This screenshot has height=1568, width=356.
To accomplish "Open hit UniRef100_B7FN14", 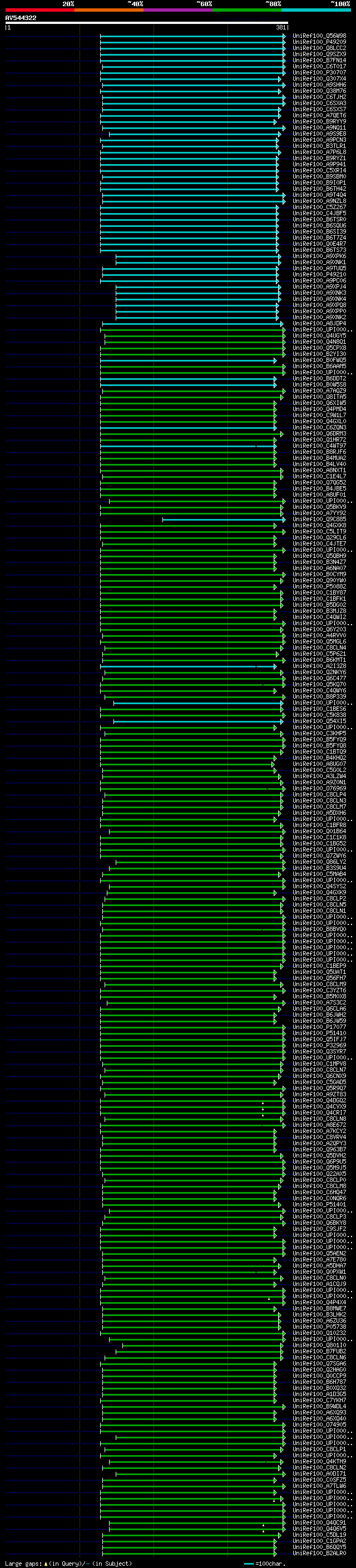I will click(x=319, y=60).
